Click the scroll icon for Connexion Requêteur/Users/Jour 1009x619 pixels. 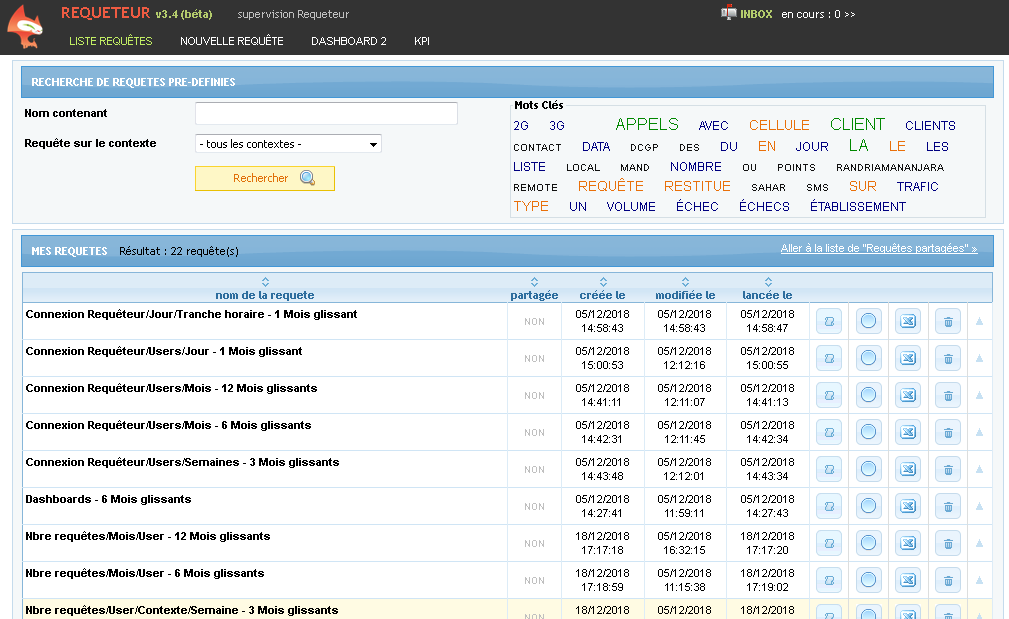[x=829, y=358]
